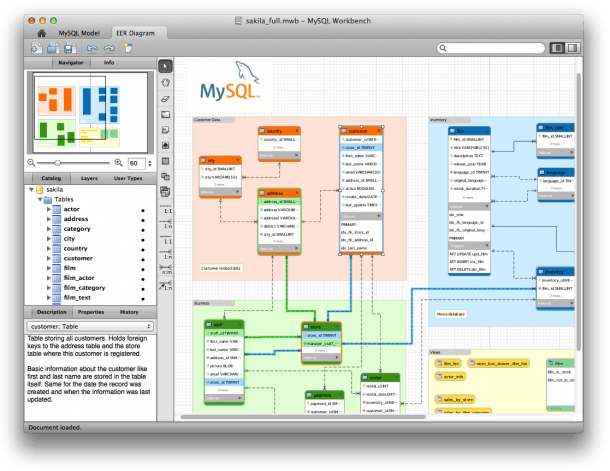
Task: Collapse the country table box arrow
Action: click(x=297, y=131)
